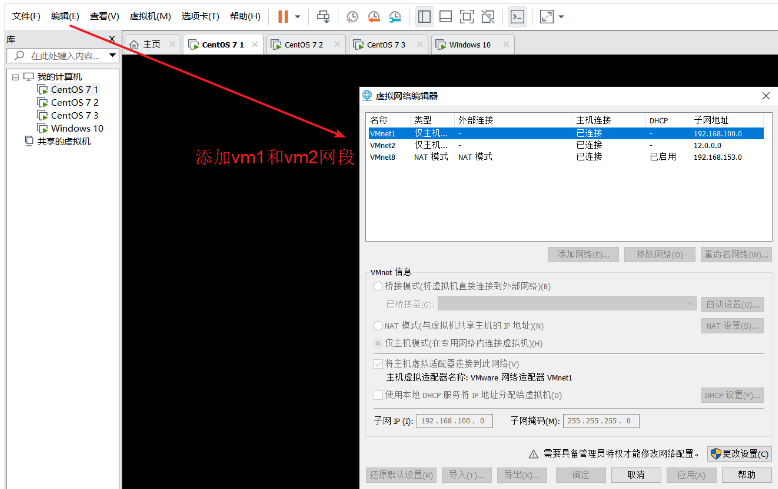Click the 添加网络(E)... button
Image resolution: width=778 pixels, height=489 pixels.
[583, 254]
